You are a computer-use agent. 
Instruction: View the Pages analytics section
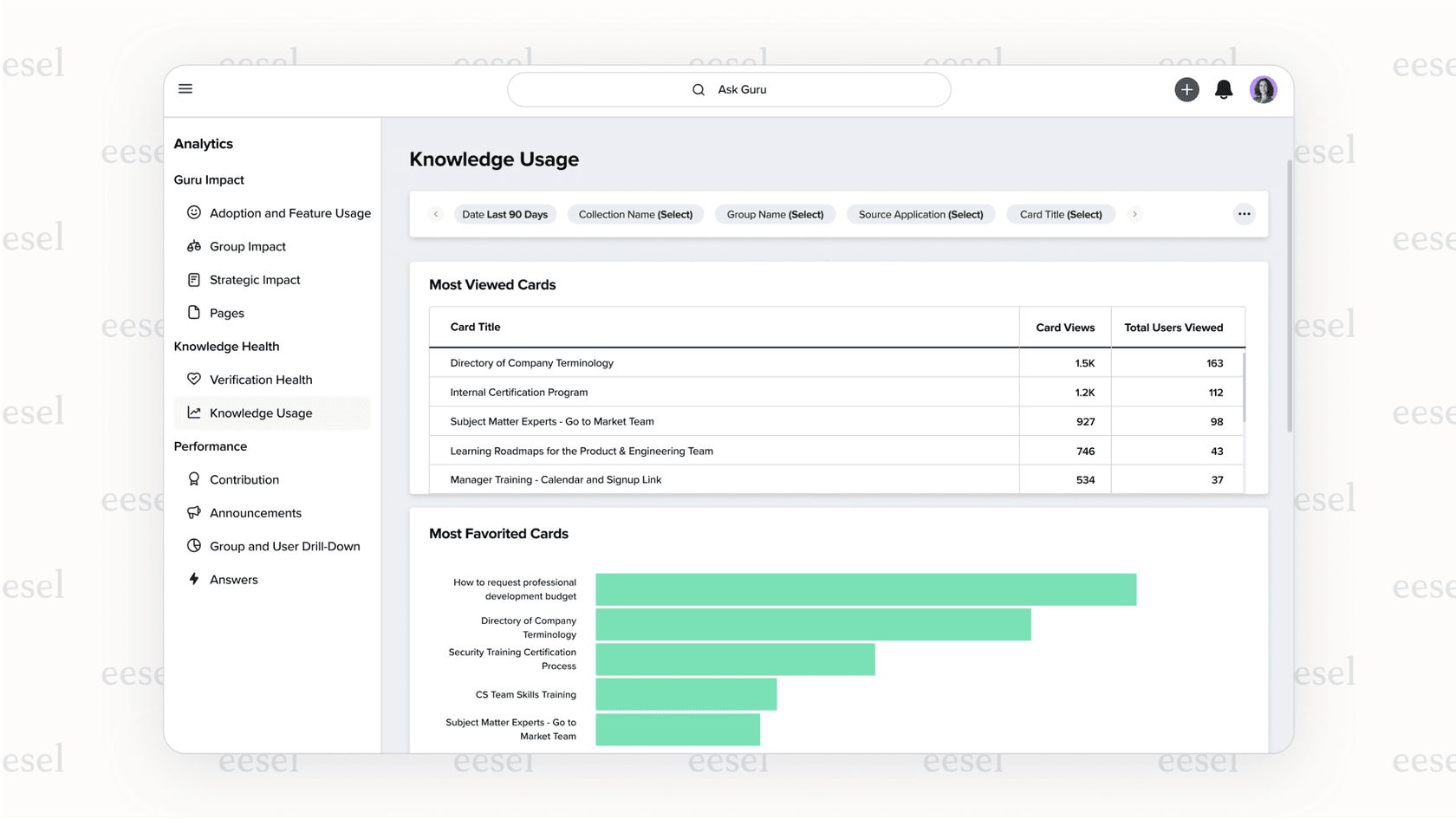tap(226, 313)
